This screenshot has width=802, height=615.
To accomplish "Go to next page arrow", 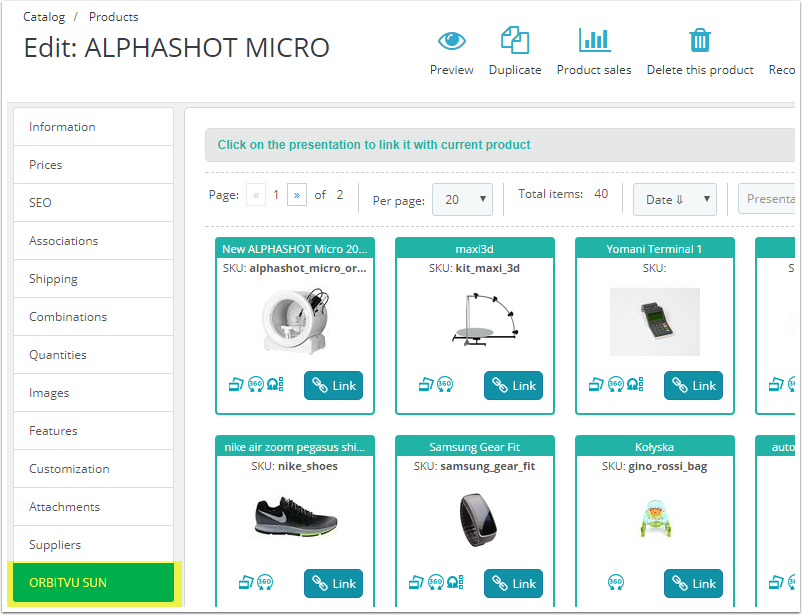I will (297, 195).
